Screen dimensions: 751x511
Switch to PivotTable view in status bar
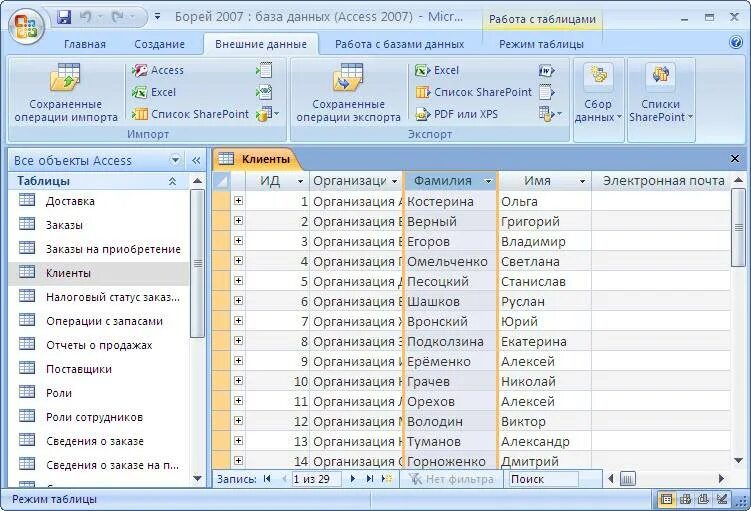(x=685, y=499)
